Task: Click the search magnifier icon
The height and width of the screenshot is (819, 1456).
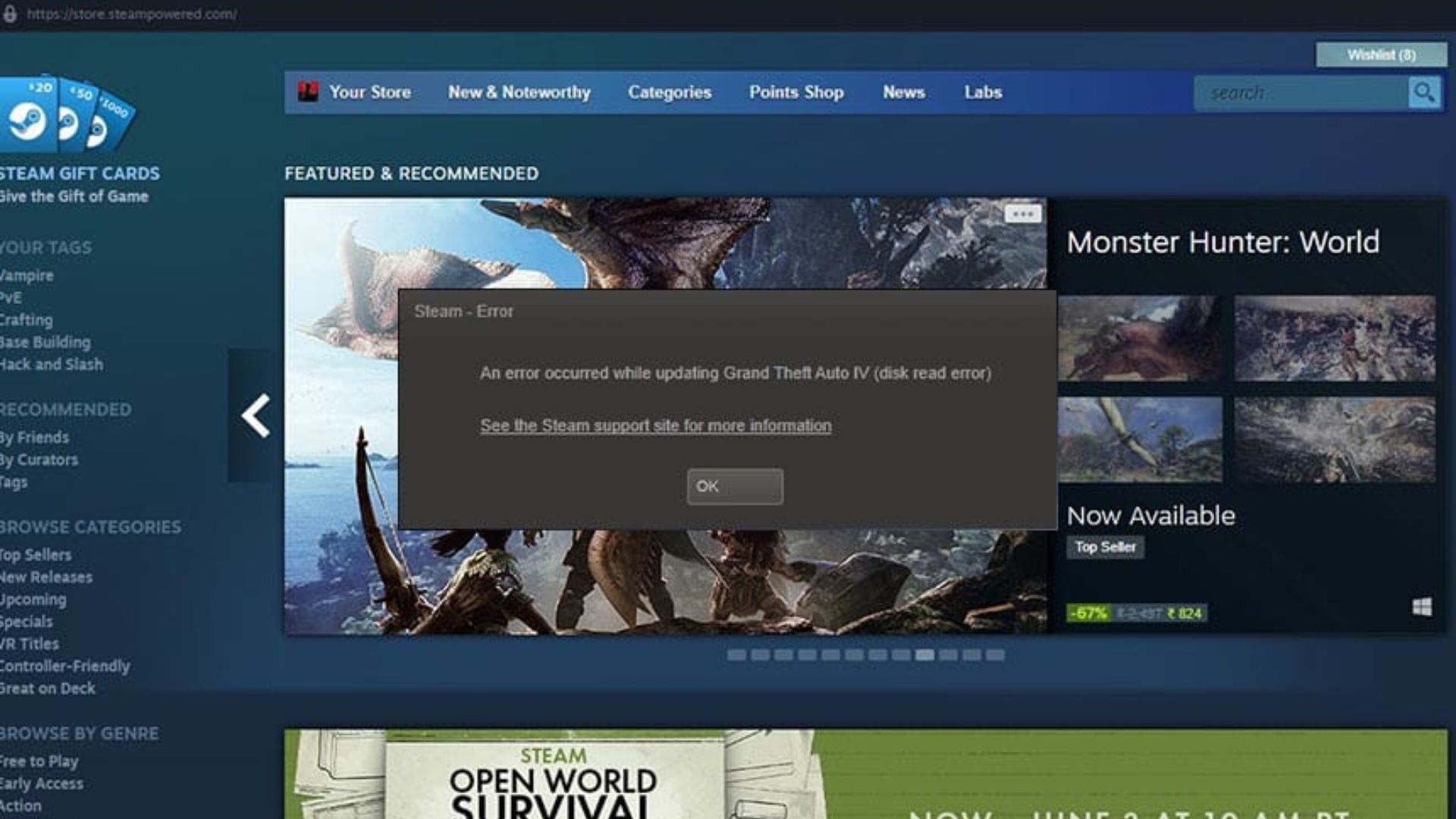Action: pyautogui.click(x=1423, y=93)
